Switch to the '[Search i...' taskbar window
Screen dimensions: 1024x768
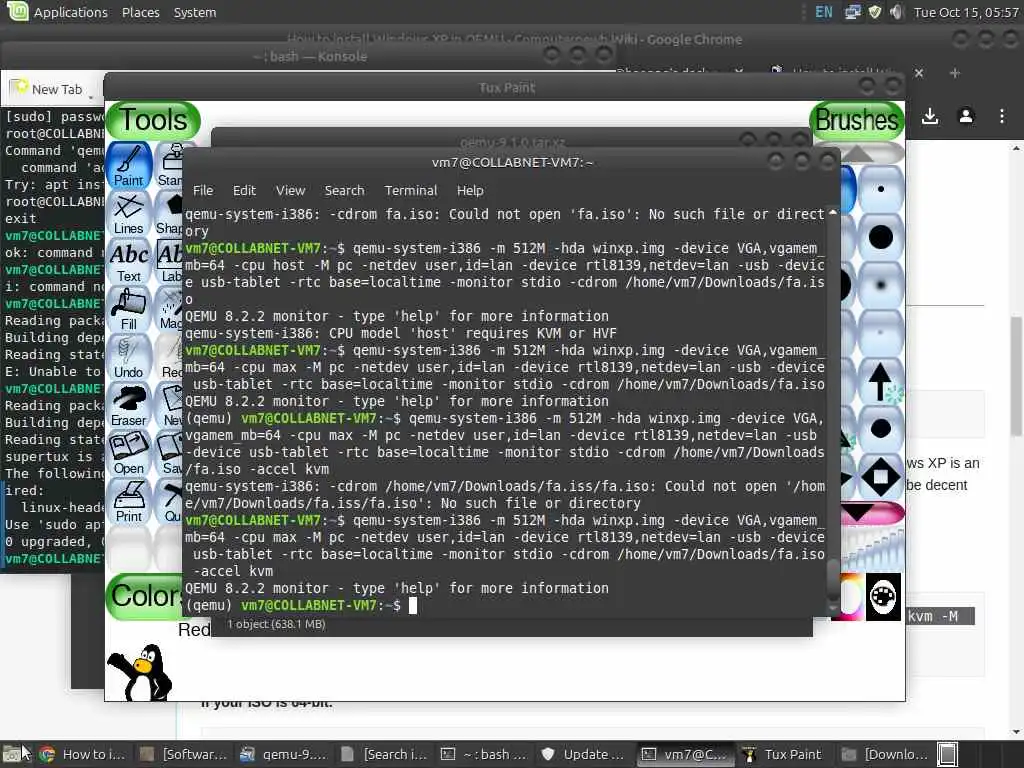coord(385,754)
